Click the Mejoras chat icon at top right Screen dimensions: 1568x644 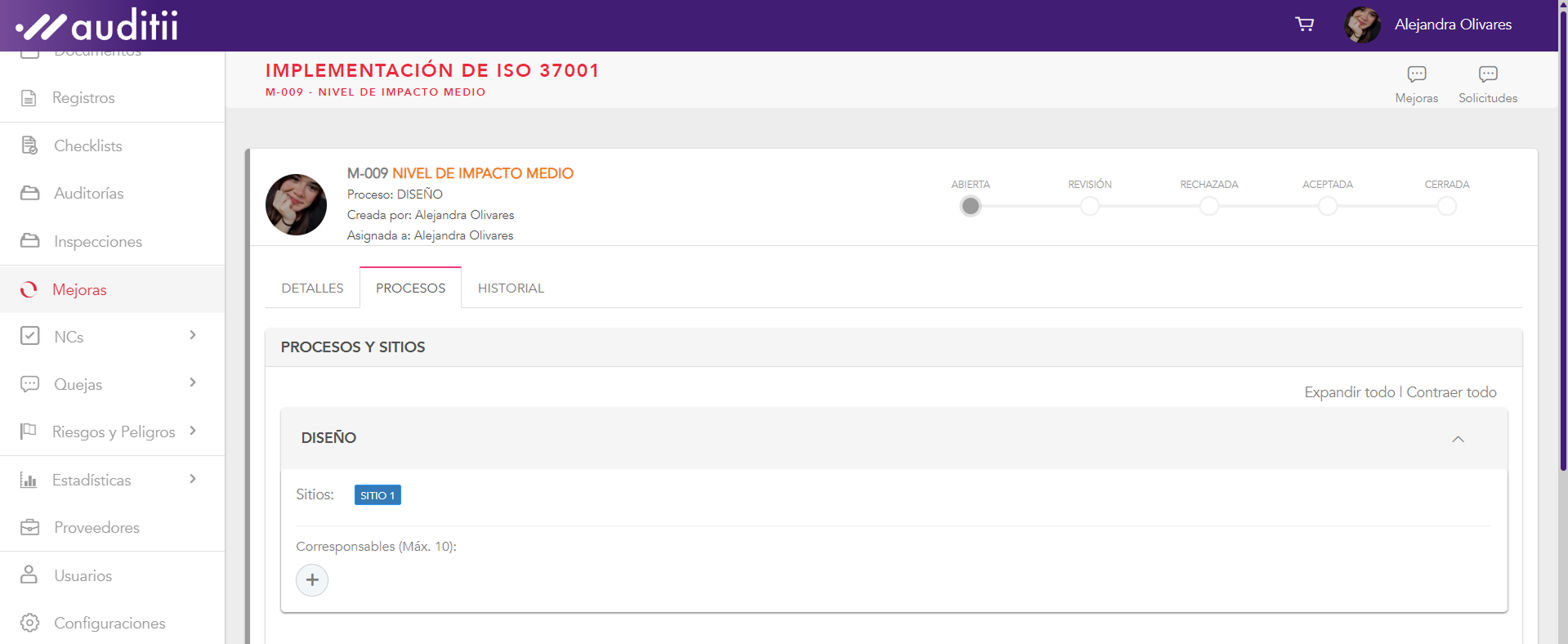pyautogui.click(x=1416, y=74)
